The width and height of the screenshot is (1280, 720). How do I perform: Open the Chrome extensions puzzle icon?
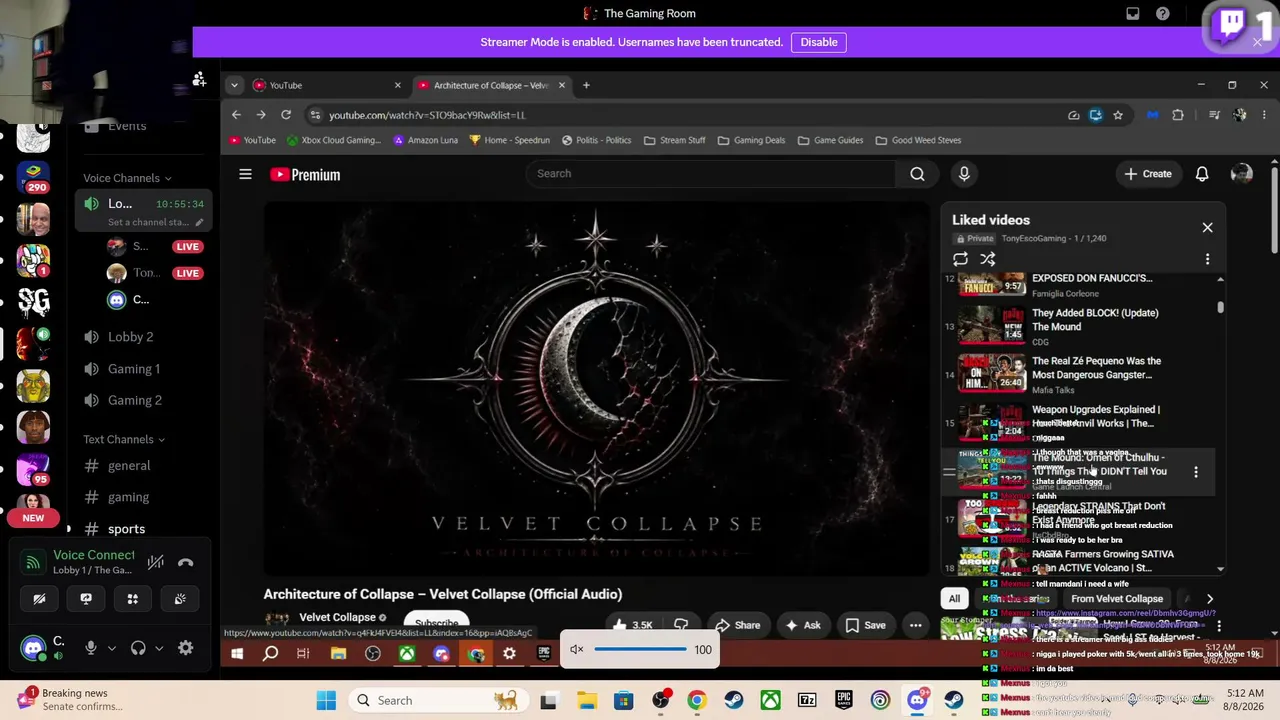coord(1178,115)
